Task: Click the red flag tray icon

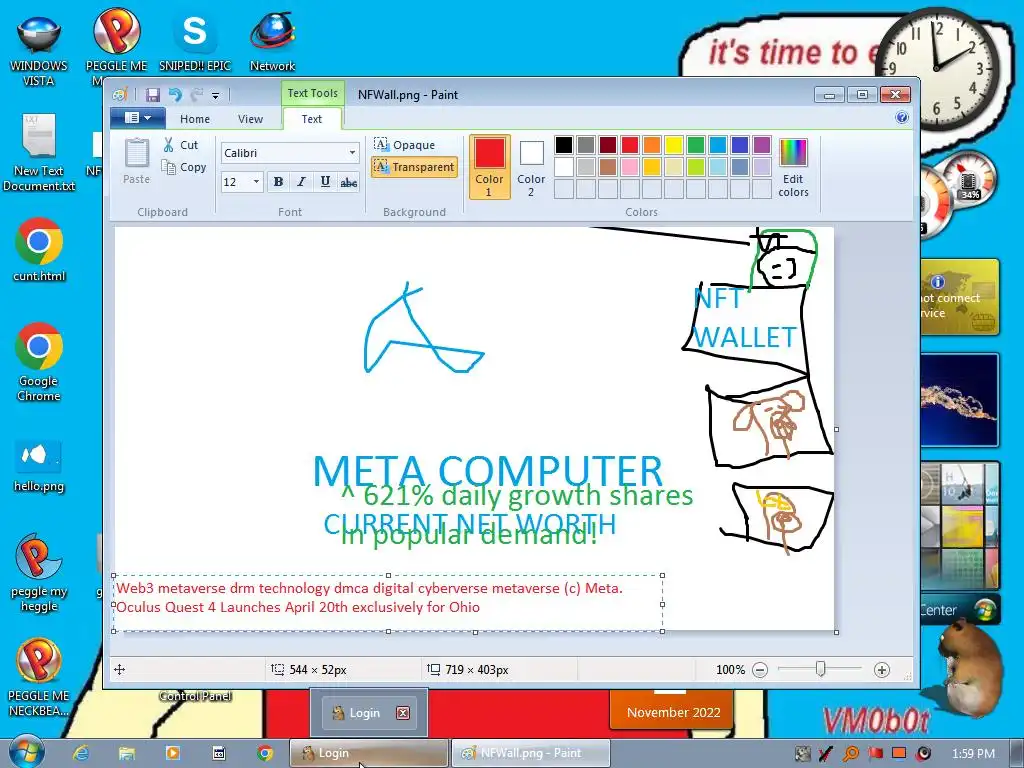Action: (x=875, y=754)
